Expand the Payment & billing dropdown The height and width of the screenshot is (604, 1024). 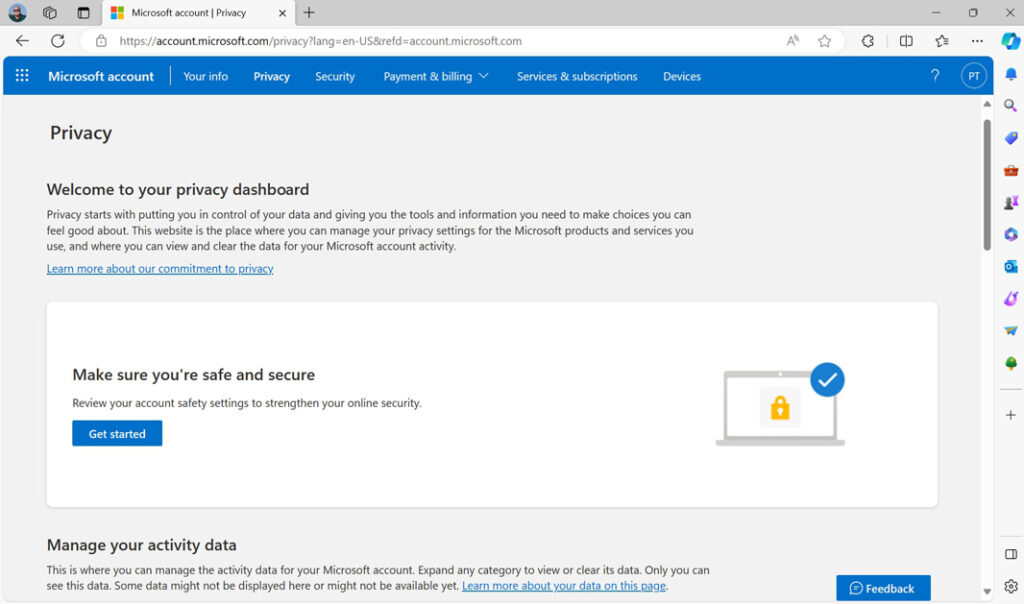pyautogui.click(x=436, y=75)
